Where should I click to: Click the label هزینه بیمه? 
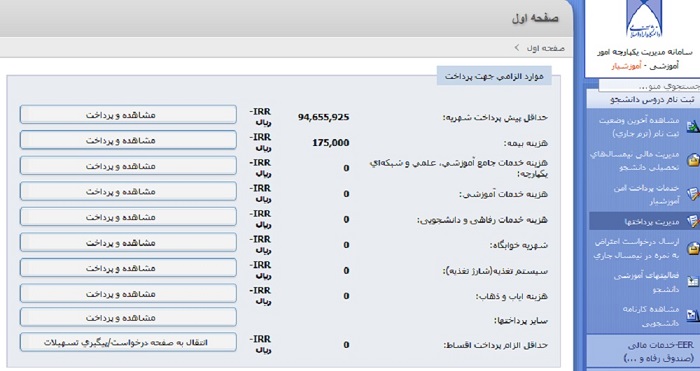pyautogui.click(x=526, y=143)
